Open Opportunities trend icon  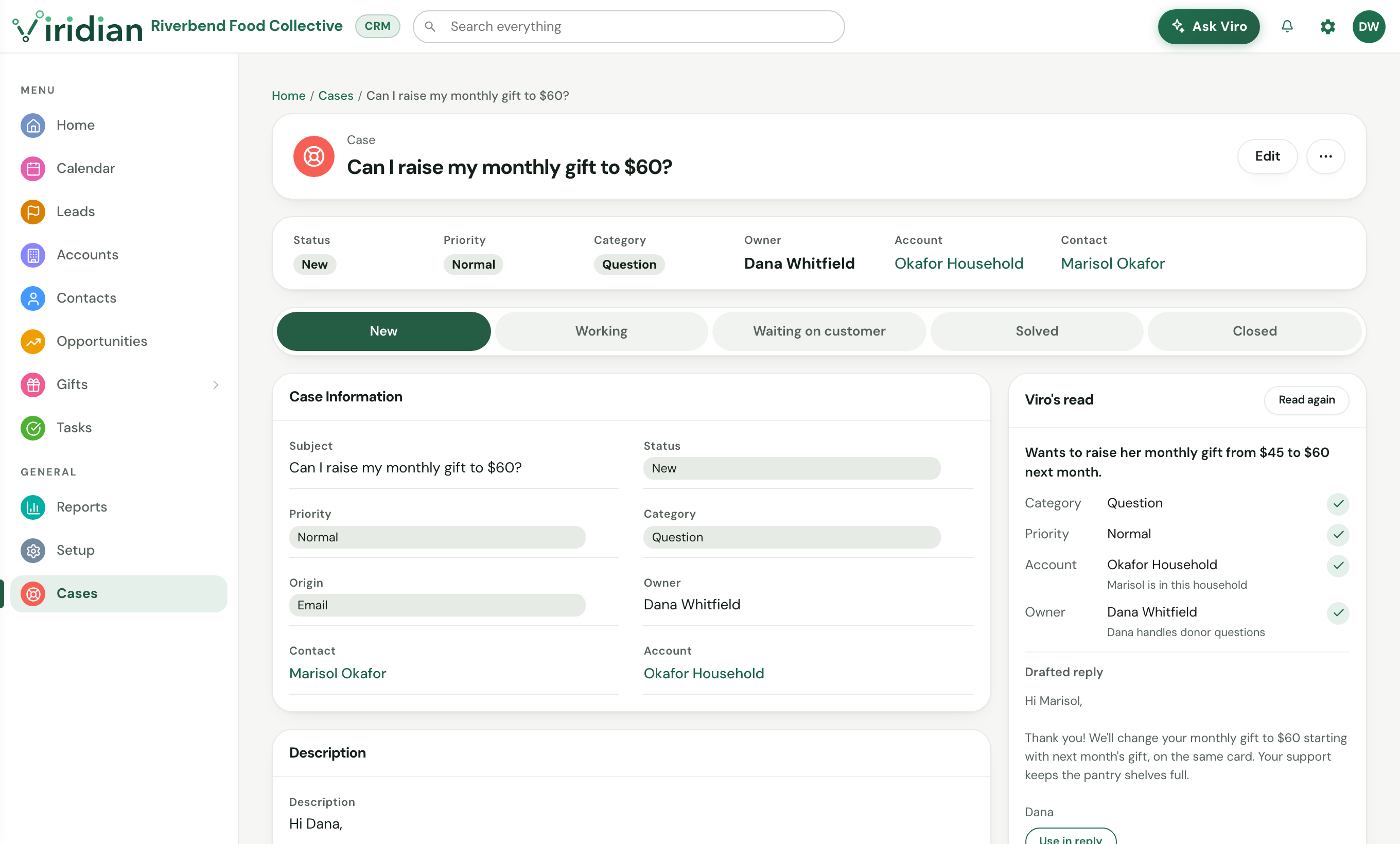pos(33,341)
